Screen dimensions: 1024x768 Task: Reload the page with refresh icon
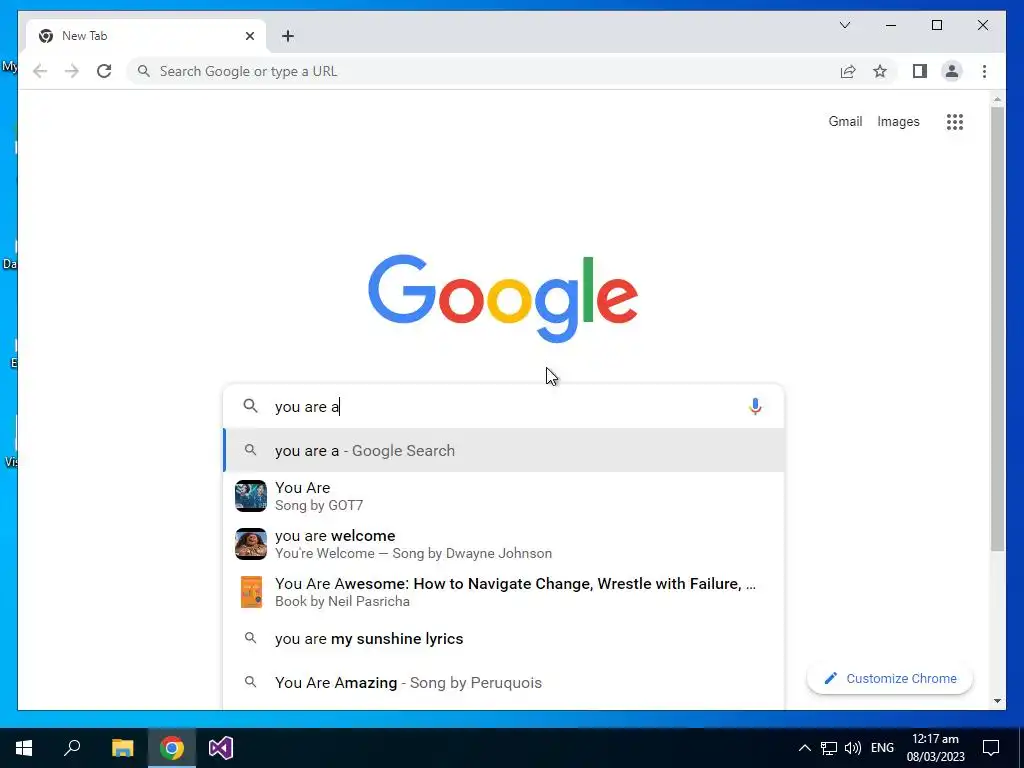point(104,71)
